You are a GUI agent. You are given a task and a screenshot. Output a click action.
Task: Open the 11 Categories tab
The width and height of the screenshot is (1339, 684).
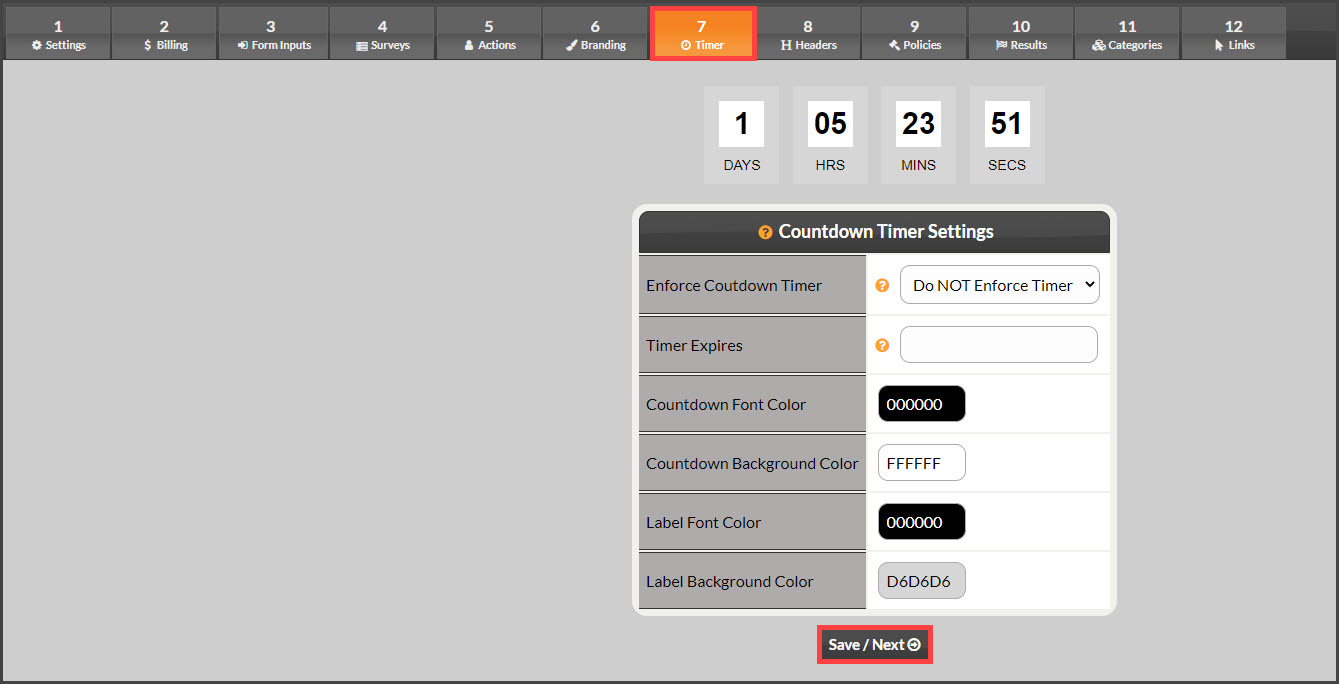coord(1127,33)
